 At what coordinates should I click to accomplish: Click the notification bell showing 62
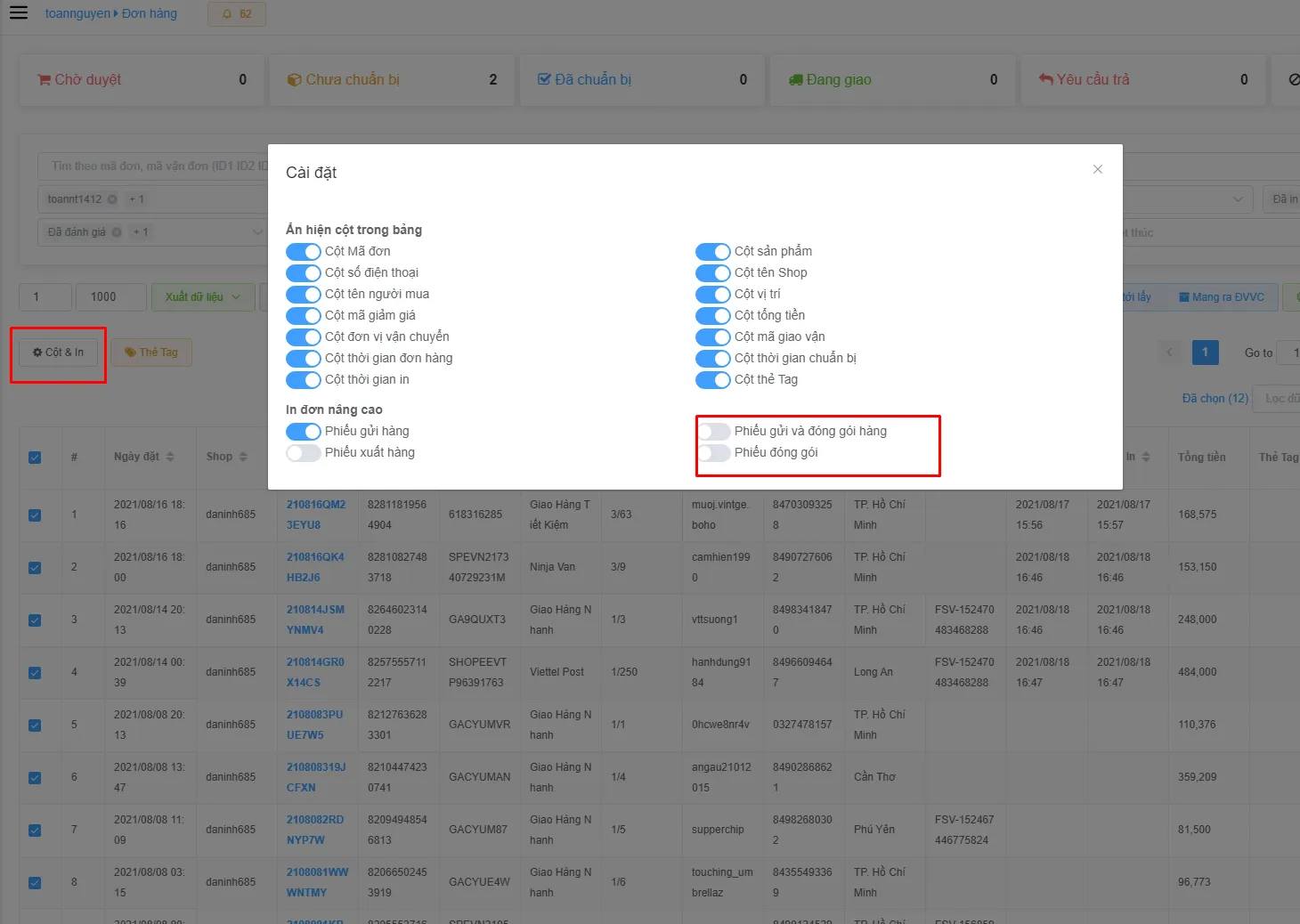[237, 14]
